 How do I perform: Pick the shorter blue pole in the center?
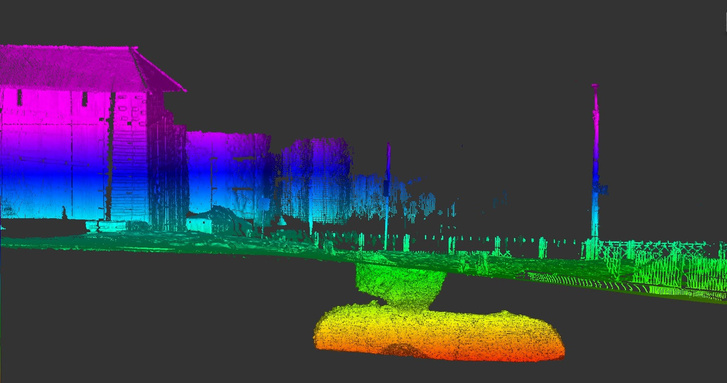387,195
